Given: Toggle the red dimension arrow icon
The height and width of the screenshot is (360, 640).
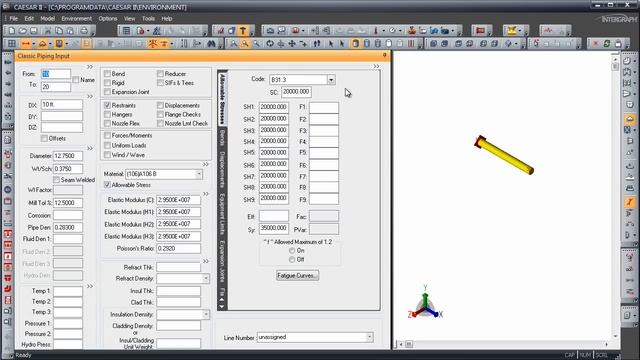Looking at the screenshot, I should click(26, 44).
